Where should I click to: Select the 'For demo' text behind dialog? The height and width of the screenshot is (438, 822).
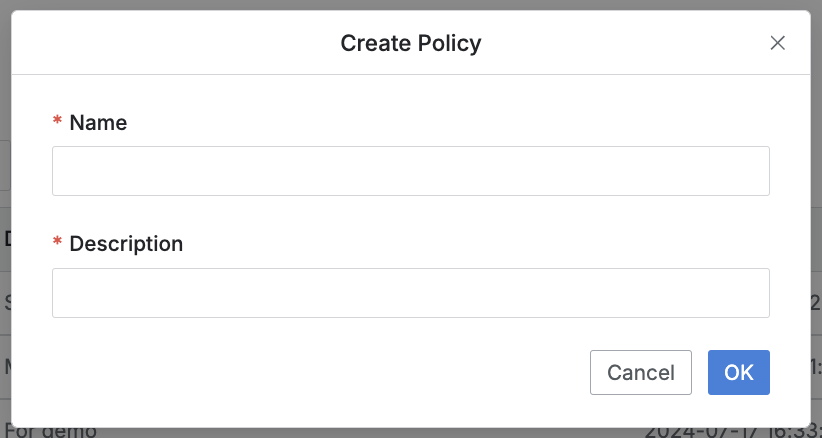click(x=50, y=432)
